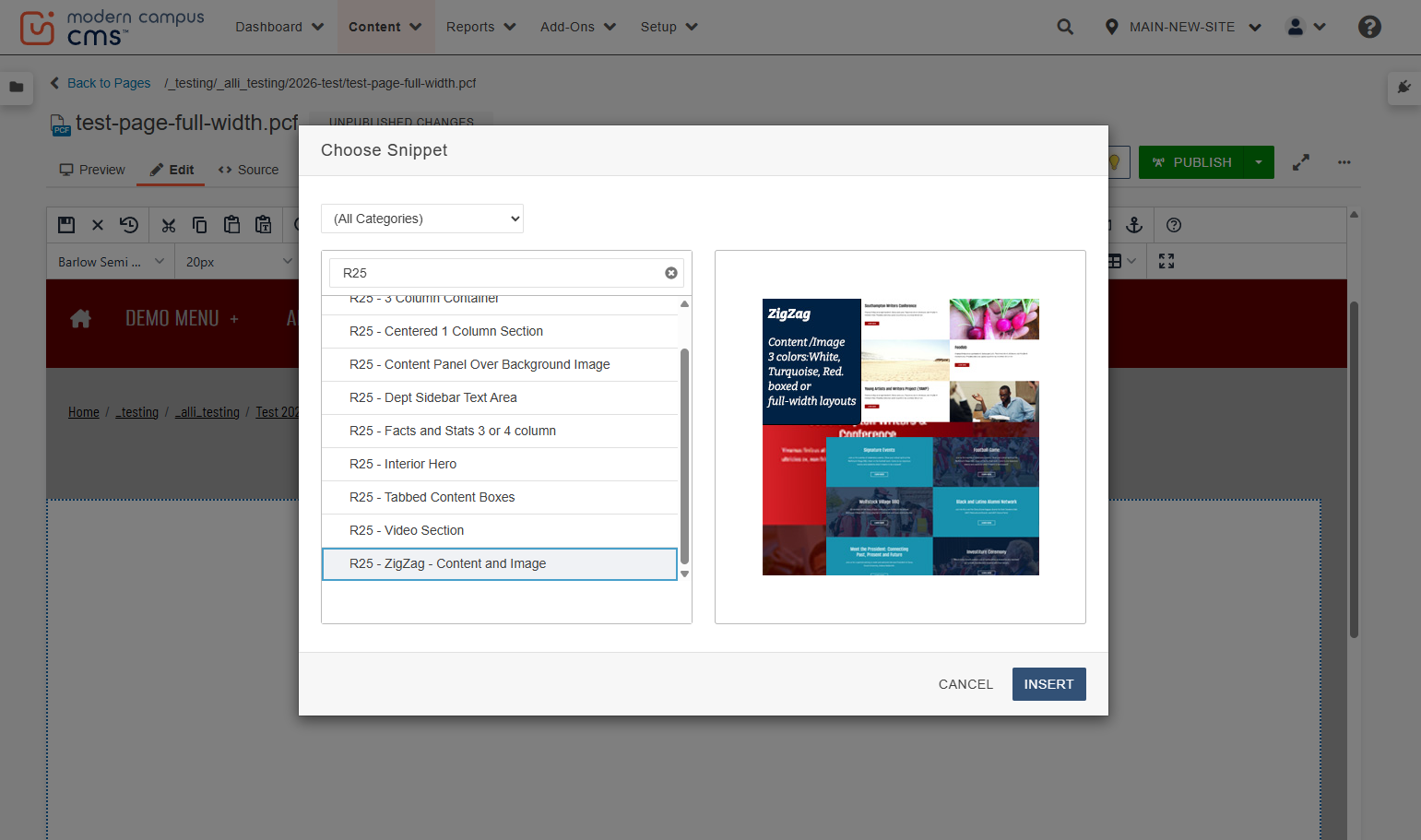Open the Add-Ons menu
Image resolution: width=1421 pixels, height=840 pixels.
point(577,27)
